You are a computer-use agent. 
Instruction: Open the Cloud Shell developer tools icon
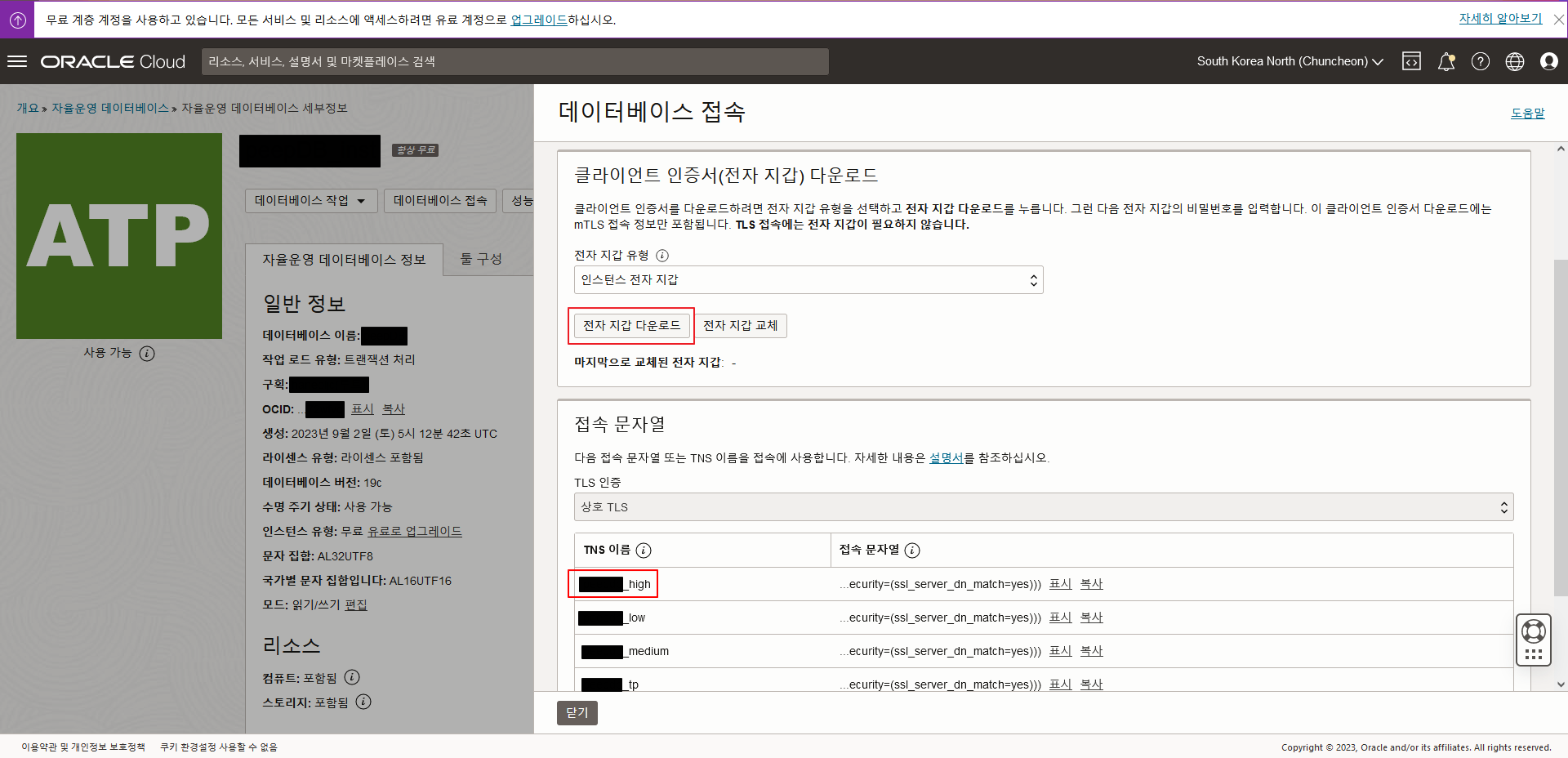pyautogui.click(x=1411, y=61)
